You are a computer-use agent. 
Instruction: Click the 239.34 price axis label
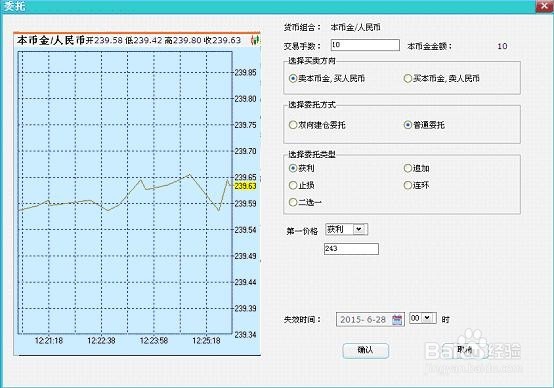[x=246, y=335]
